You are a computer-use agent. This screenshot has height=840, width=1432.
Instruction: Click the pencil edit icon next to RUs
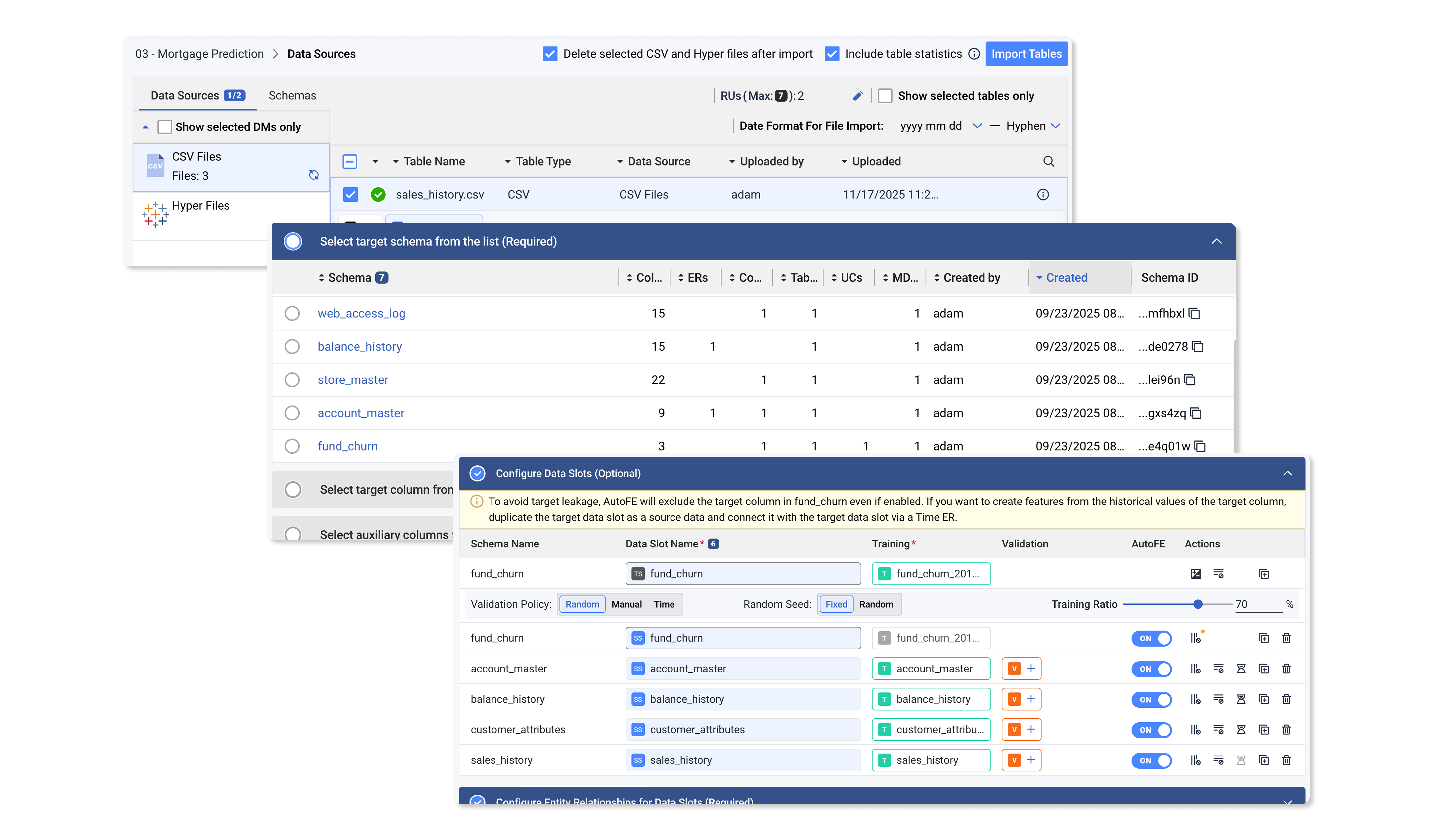[857, 96]
